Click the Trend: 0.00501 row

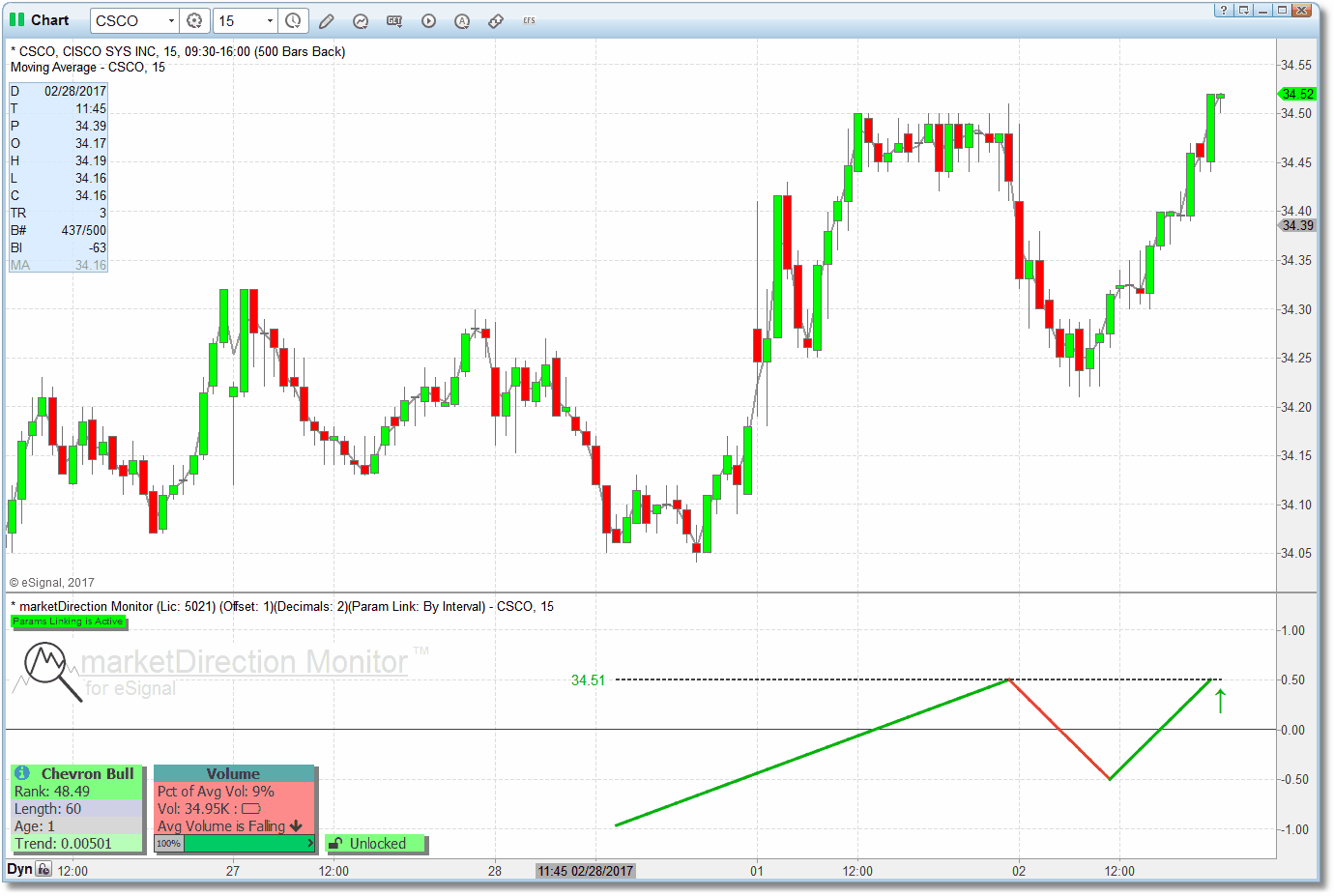pyautogui.click(x=76, y=844)
